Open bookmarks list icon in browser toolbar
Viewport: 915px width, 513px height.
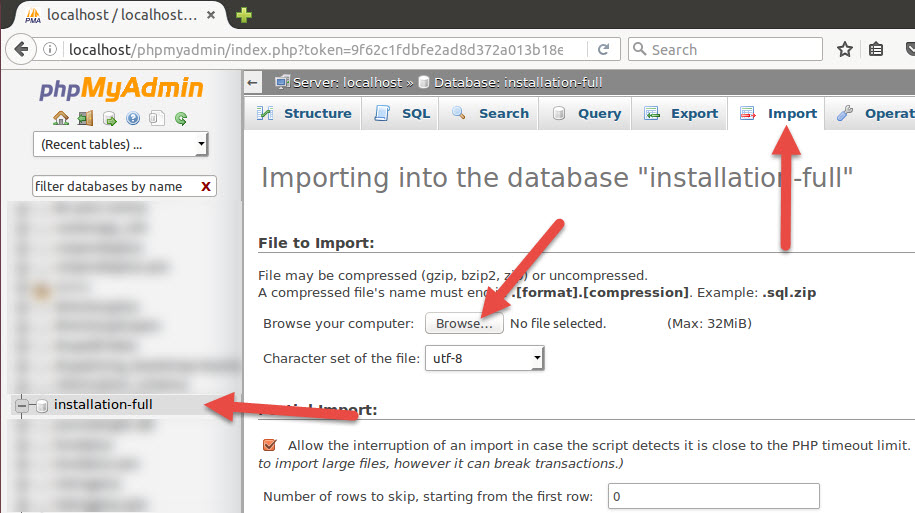[x=876, y=50]
